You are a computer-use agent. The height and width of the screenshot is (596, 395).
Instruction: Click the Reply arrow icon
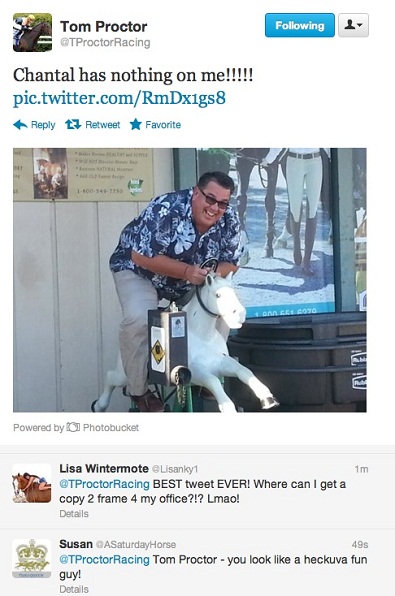(20, 125)
